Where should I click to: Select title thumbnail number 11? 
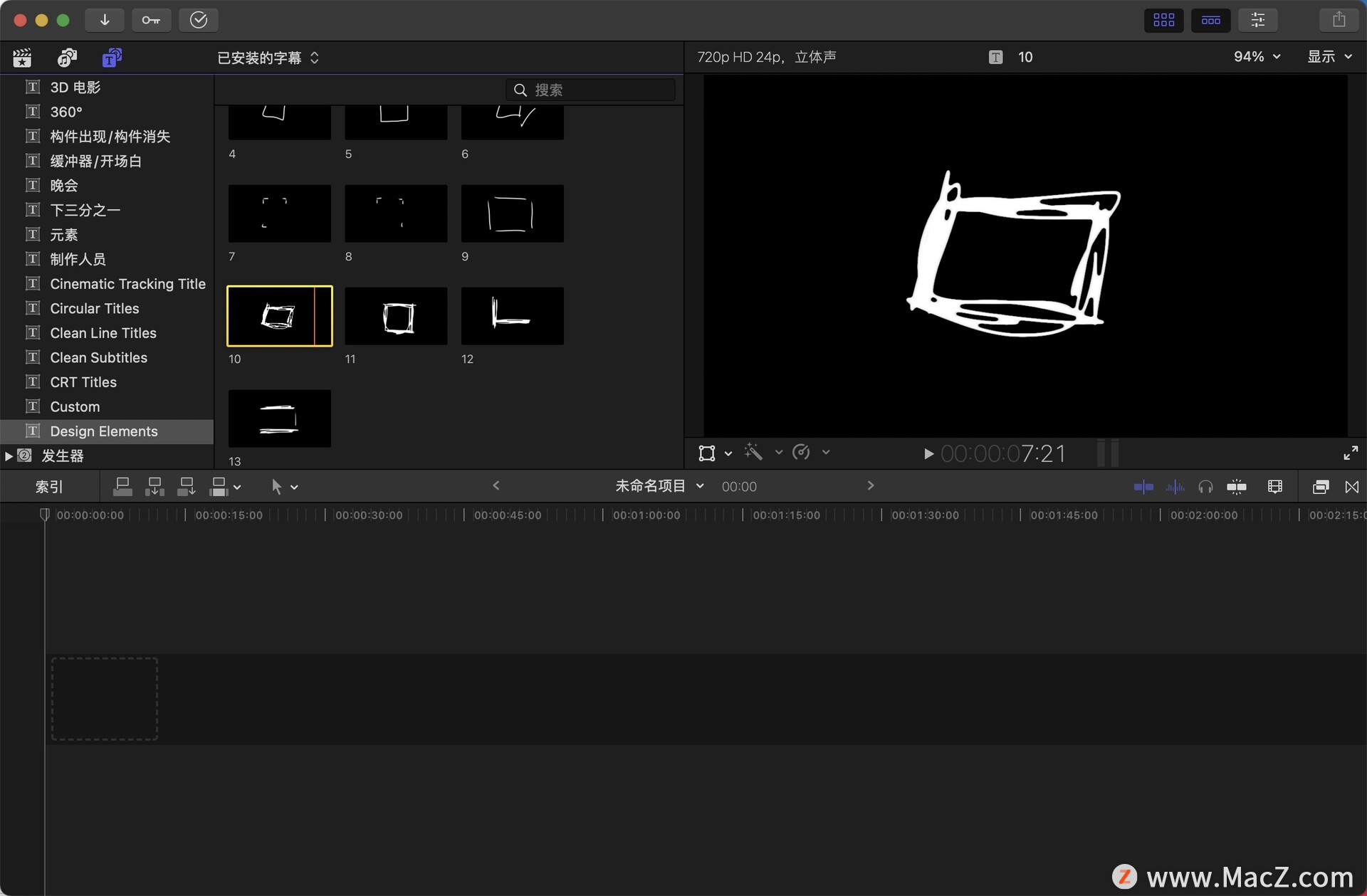396,317
